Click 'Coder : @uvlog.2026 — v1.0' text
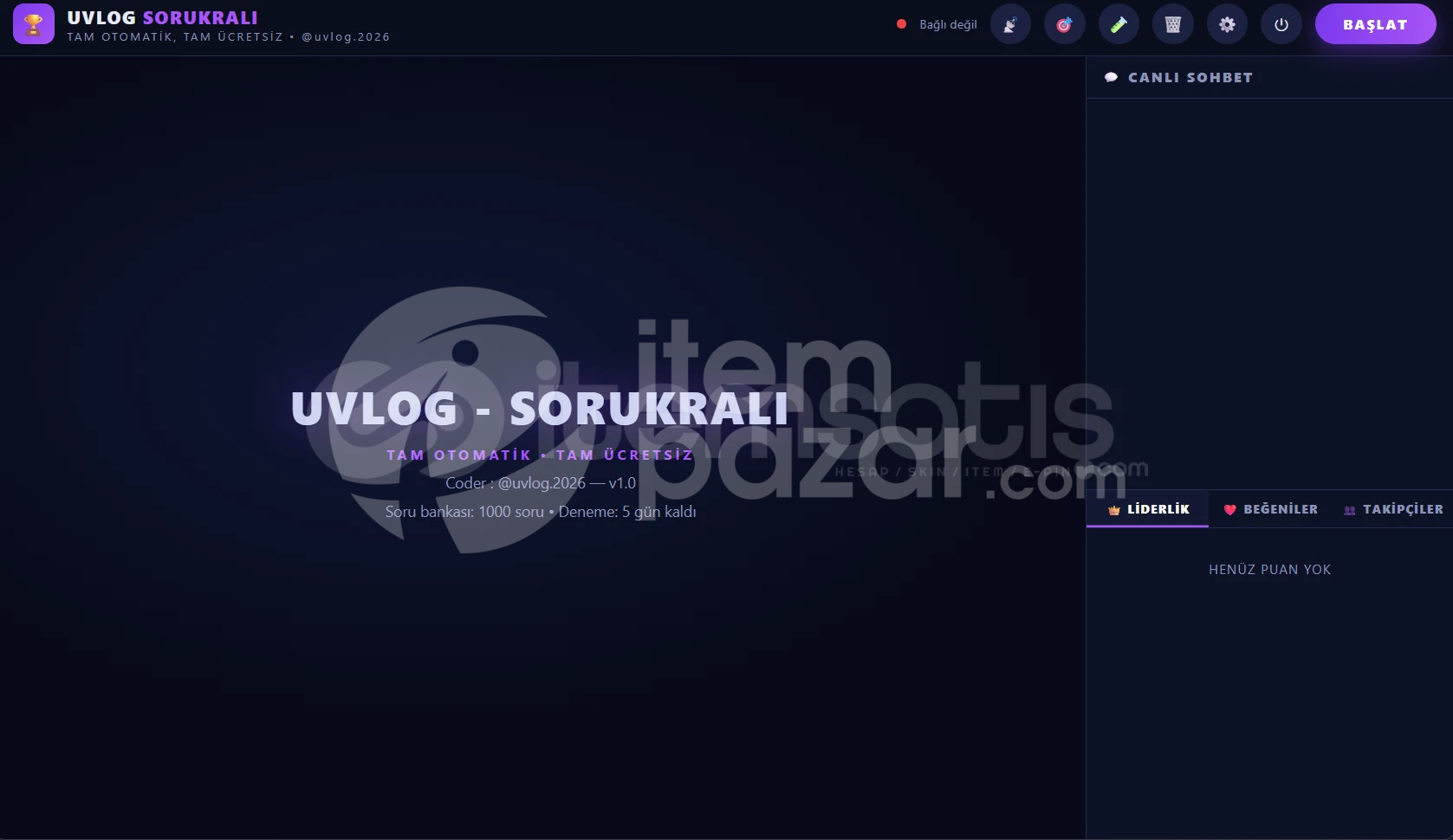 541,483
